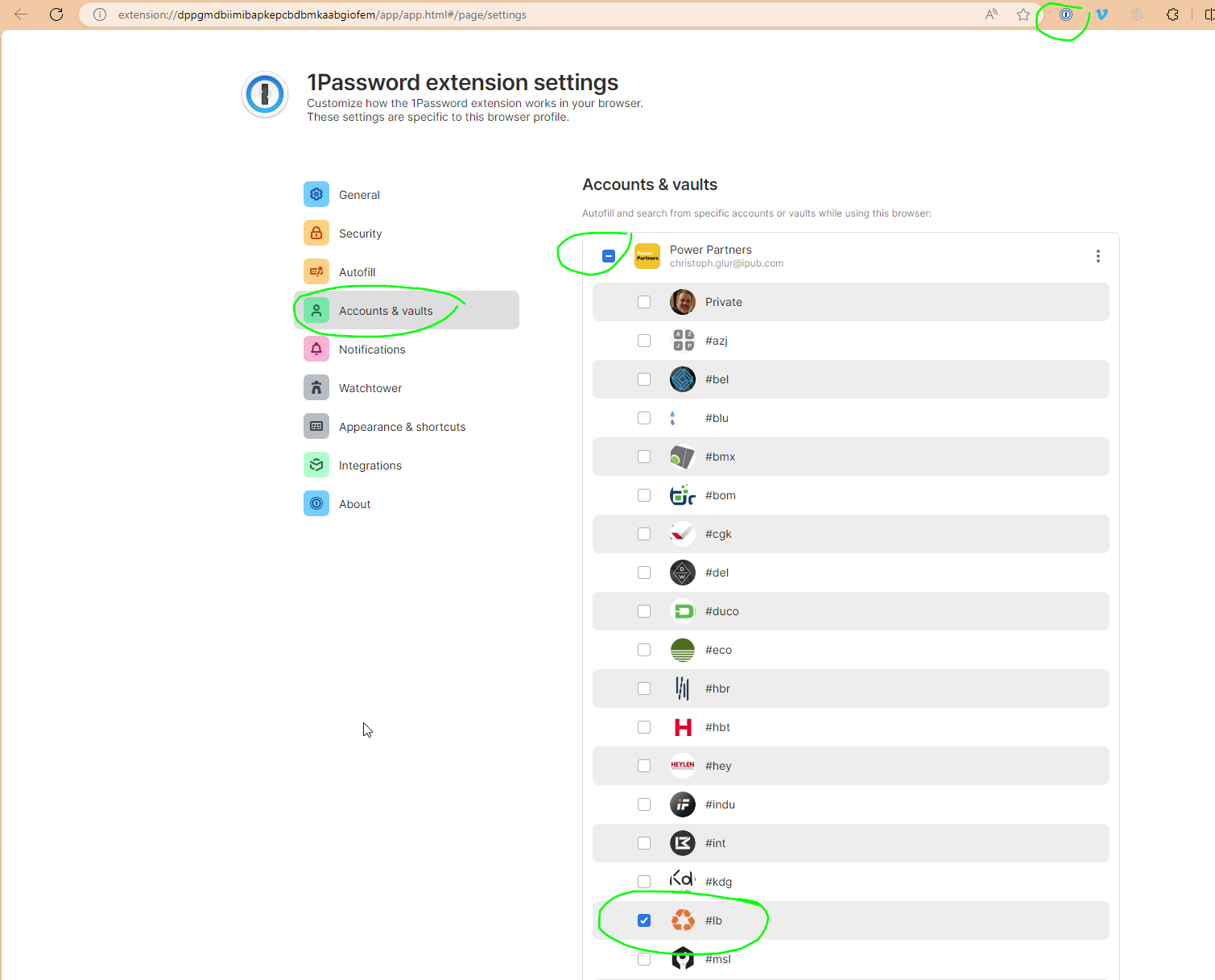
Task: Reload the page with the refresh button
Action: click(56, 14)
